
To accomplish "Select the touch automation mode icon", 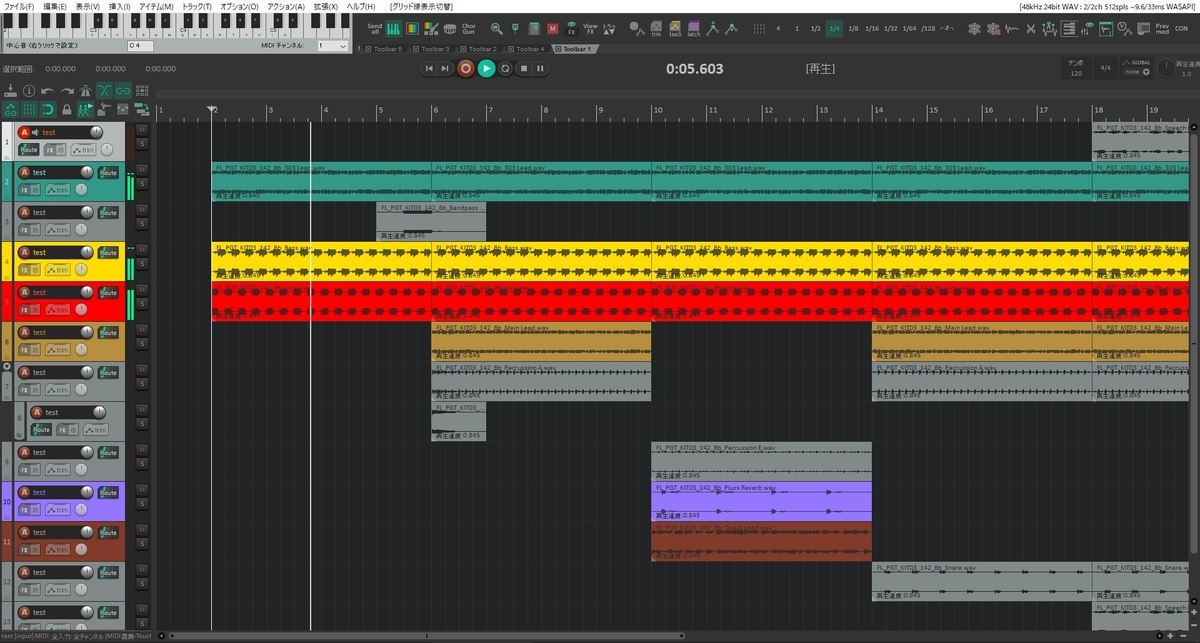I will click(675, 29).
